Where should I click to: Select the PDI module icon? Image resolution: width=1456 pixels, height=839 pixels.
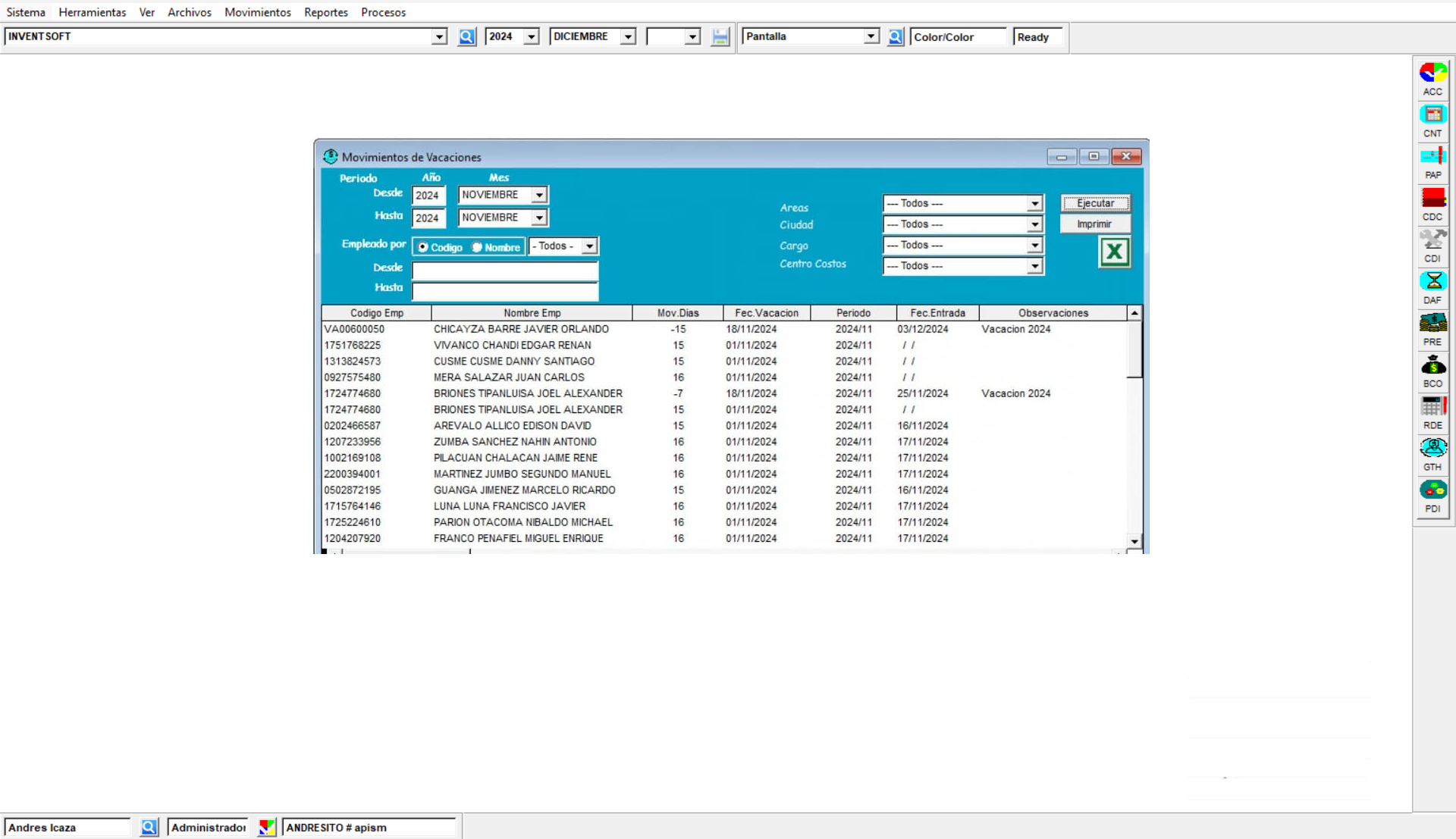(x=1432, y=490)
